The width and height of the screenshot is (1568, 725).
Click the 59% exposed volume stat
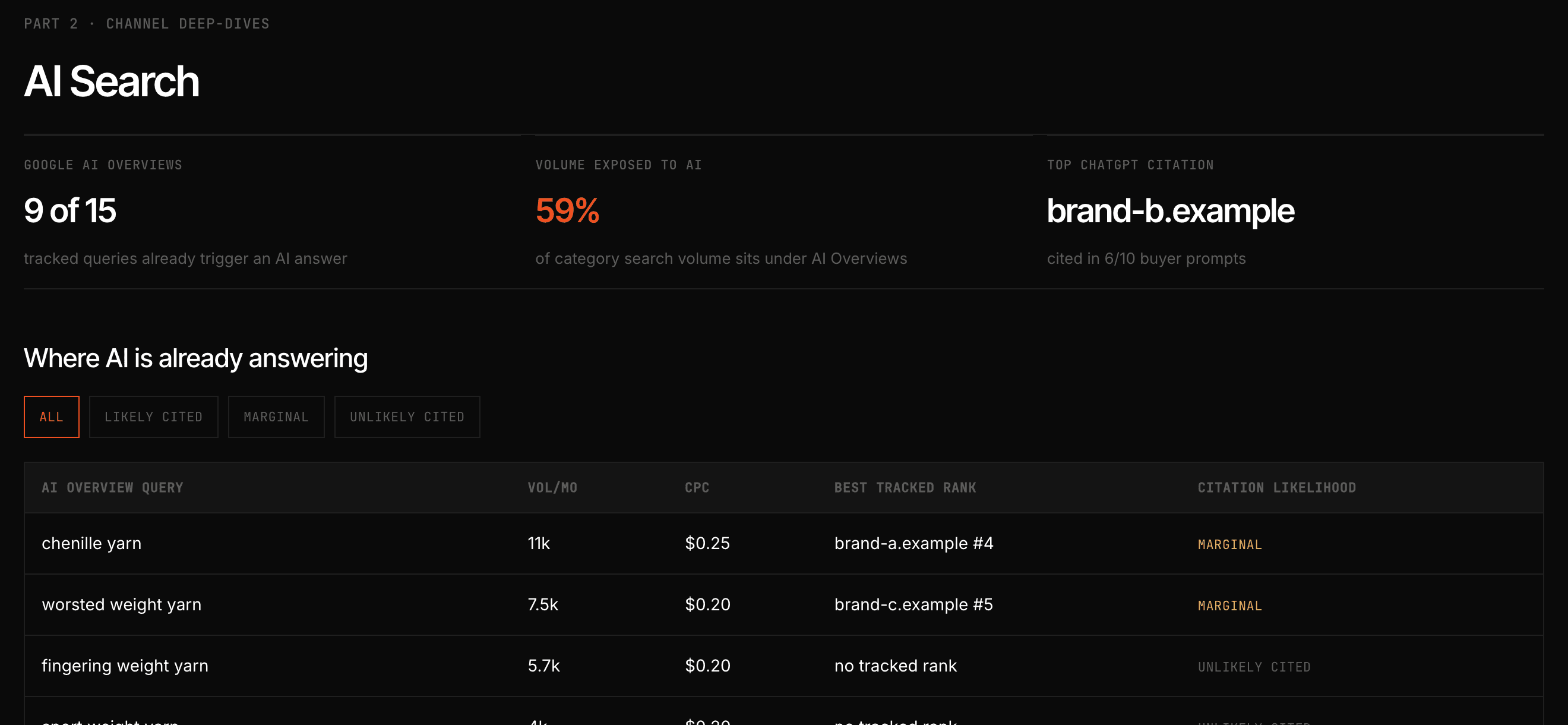point(567,211)
